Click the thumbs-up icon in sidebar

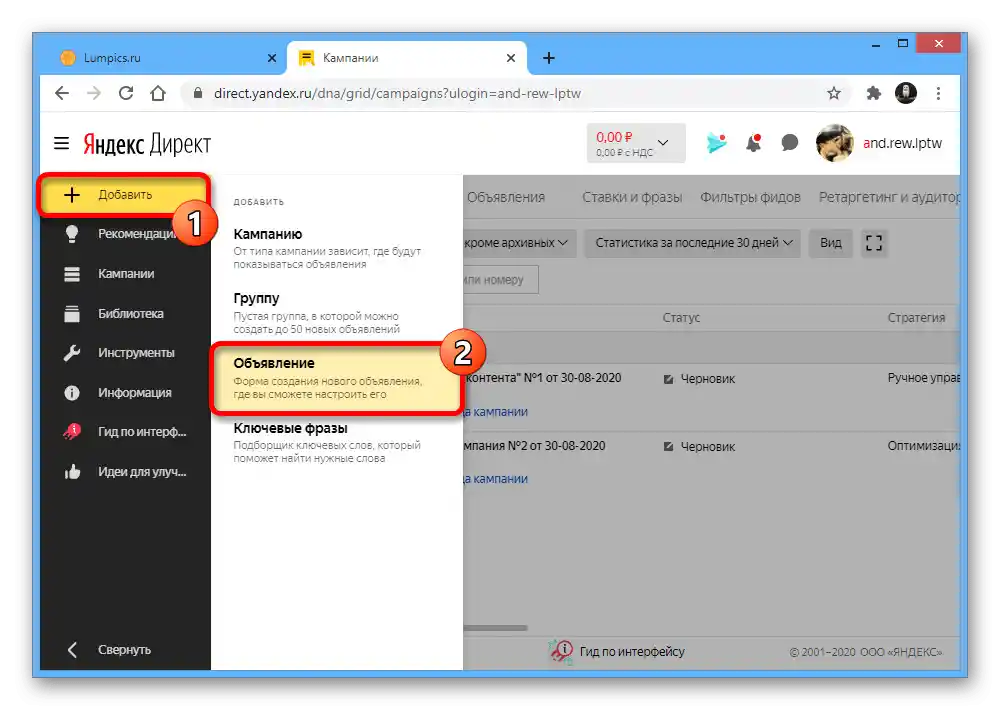pyautogui.click(x=72, y=472)
